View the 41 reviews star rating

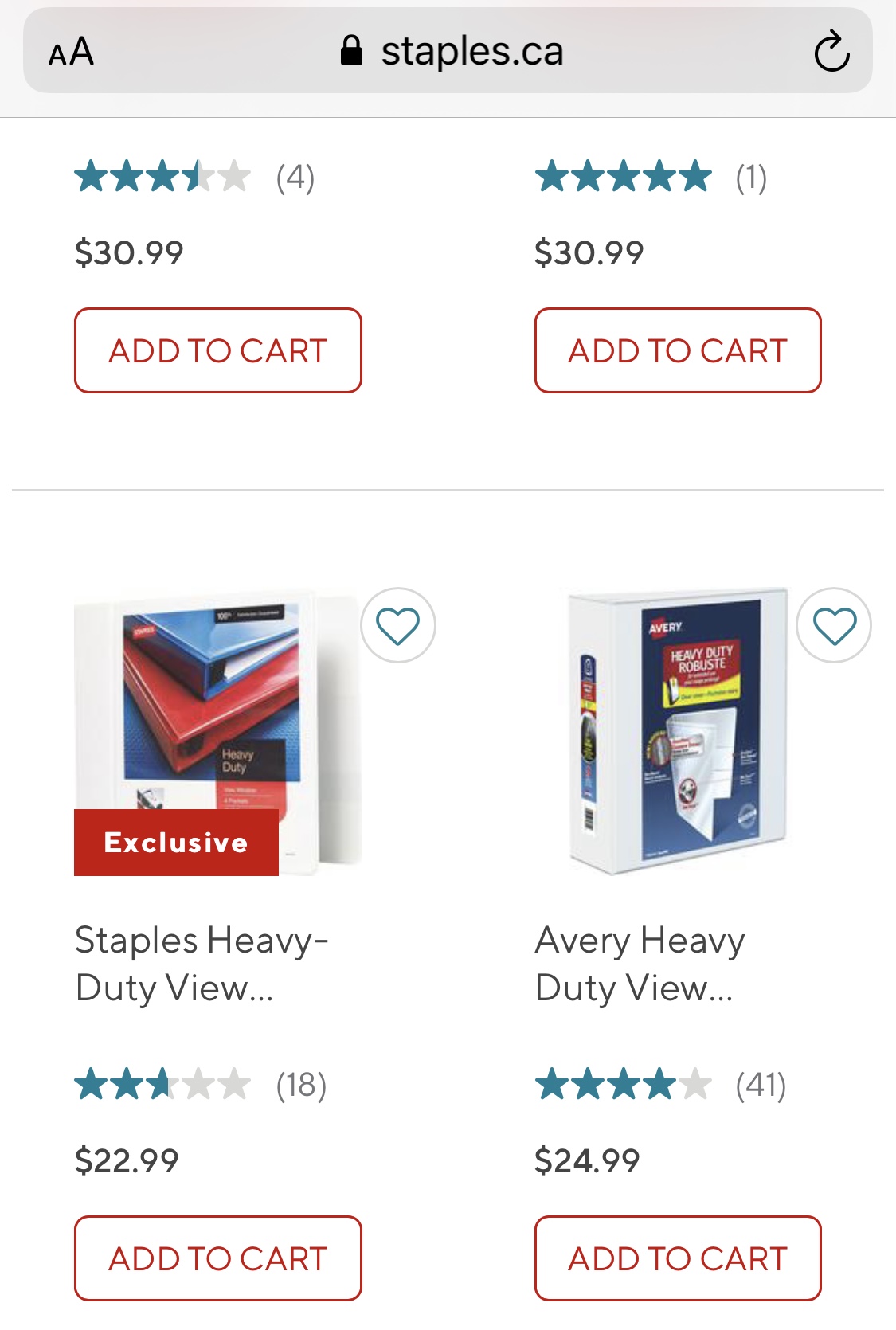pyautogui.click(x=623, y=1085)
